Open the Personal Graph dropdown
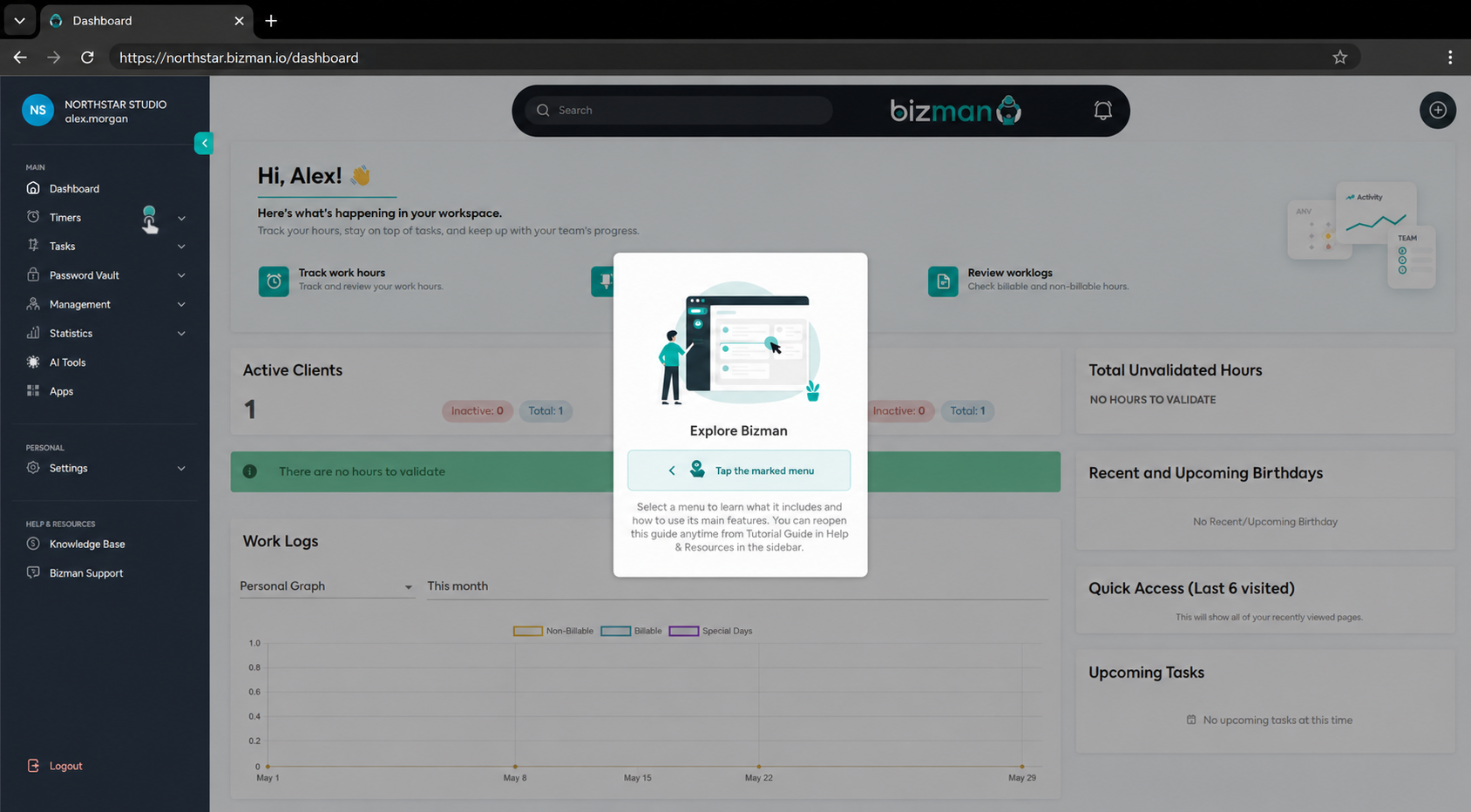Image resolution: width=1471 pixels, height=812 pixels. pyautogui.click(x=327, y=586)
